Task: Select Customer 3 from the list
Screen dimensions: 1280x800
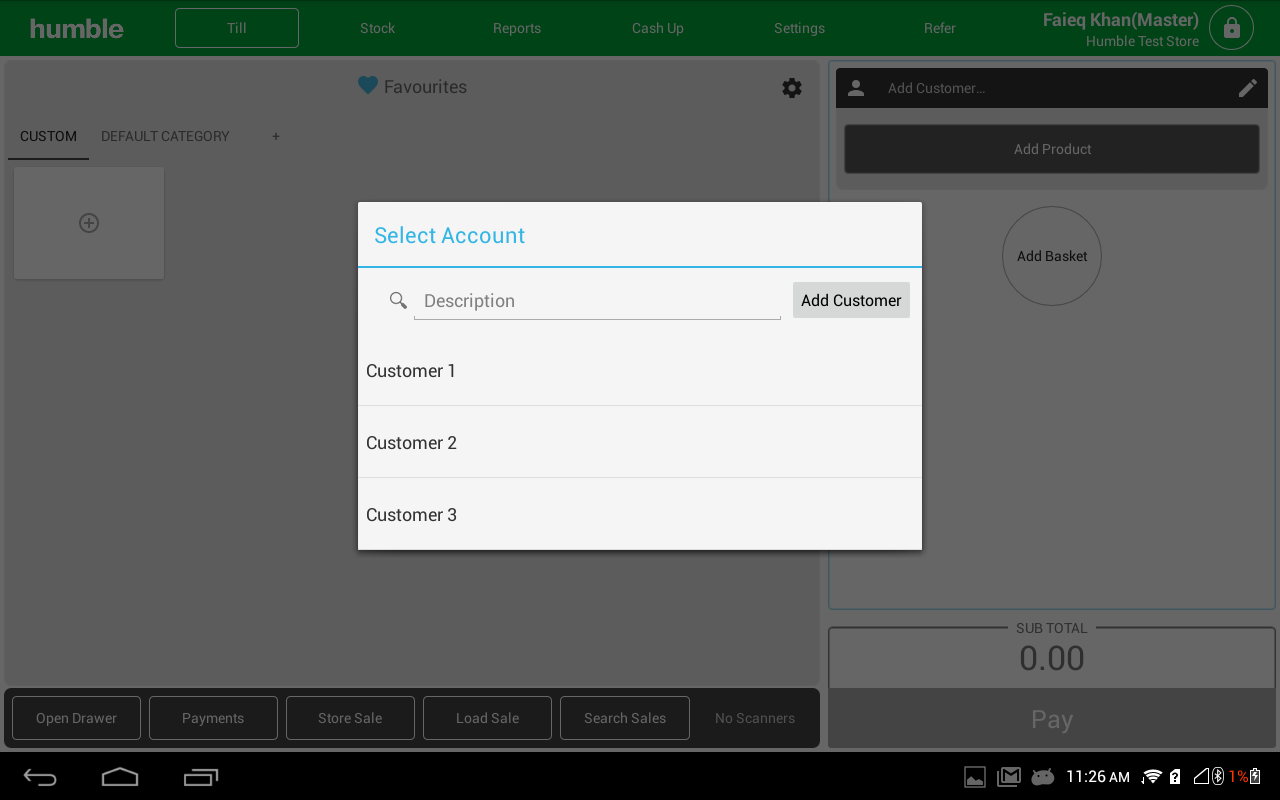Action: (640, 514)
